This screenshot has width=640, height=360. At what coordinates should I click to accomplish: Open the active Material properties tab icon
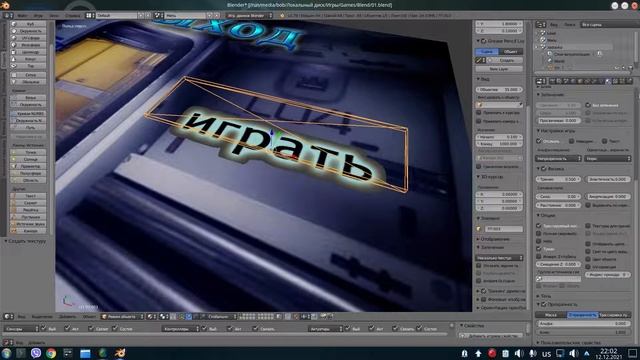pyautogui.click(x=608, y=81)
